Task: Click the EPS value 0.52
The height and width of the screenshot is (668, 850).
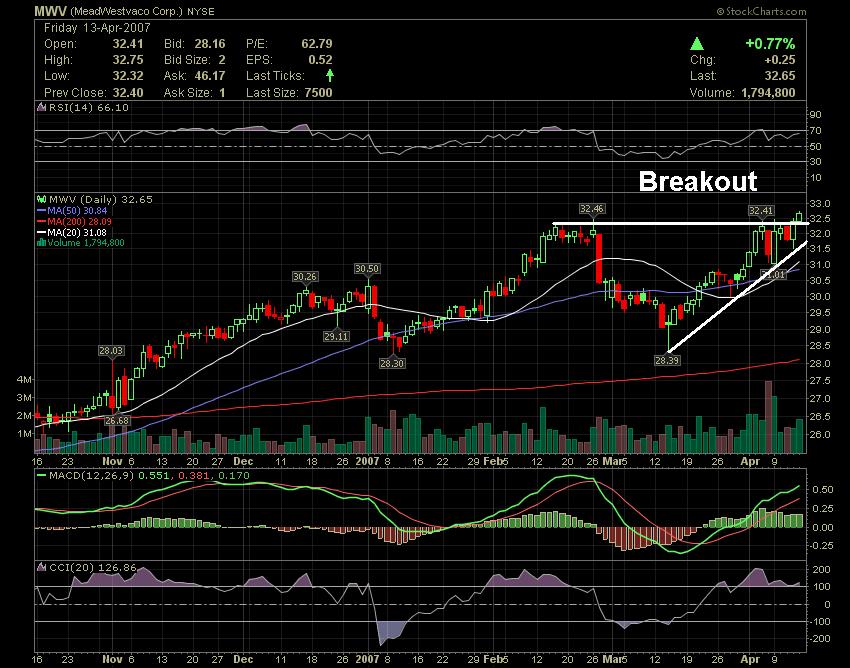Action: pyautogui.click(x=320, y=60)
